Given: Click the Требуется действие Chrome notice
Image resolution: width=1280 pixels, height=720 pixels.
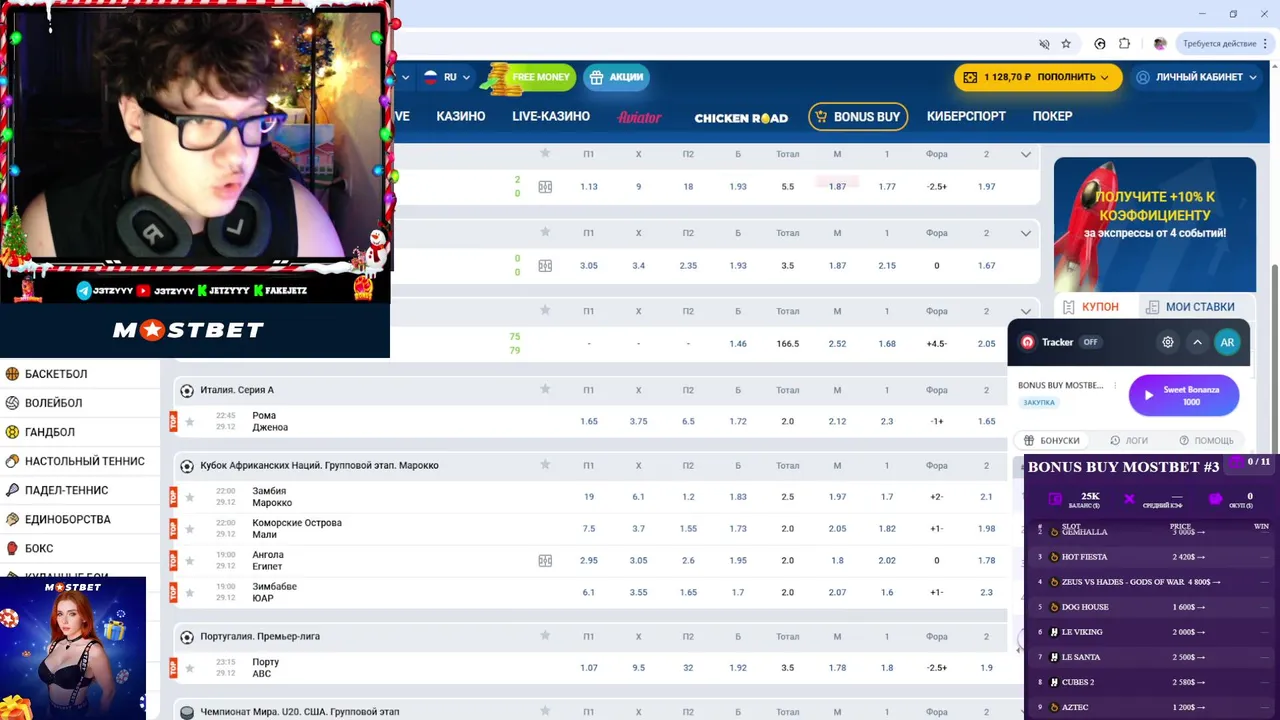Looking at the screenshot, I should [1219, 44].
